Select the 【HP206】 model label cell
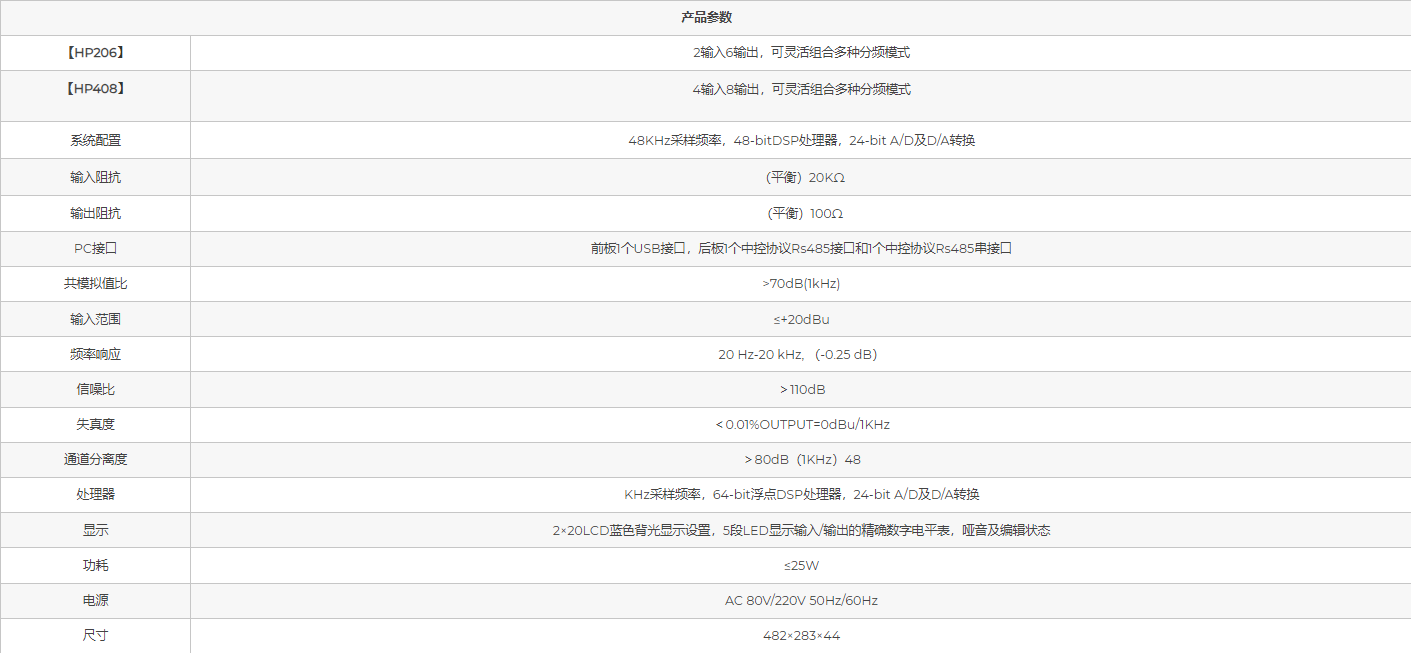This screenshot has height=653, width=1411. click(x=95, y=53)
